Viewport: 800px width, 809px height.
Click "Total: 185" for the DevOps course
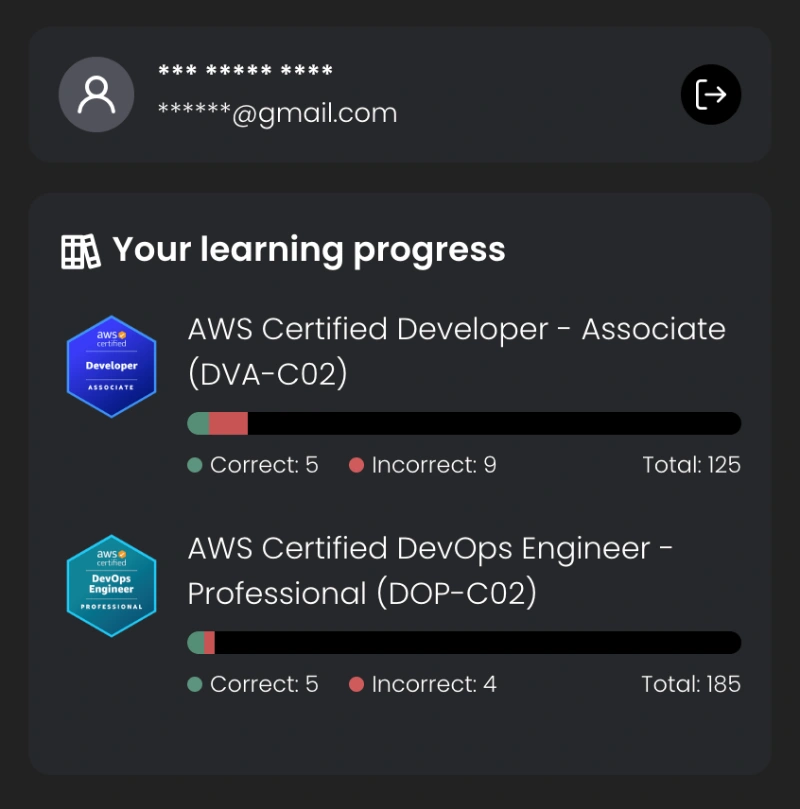point(691,684)
